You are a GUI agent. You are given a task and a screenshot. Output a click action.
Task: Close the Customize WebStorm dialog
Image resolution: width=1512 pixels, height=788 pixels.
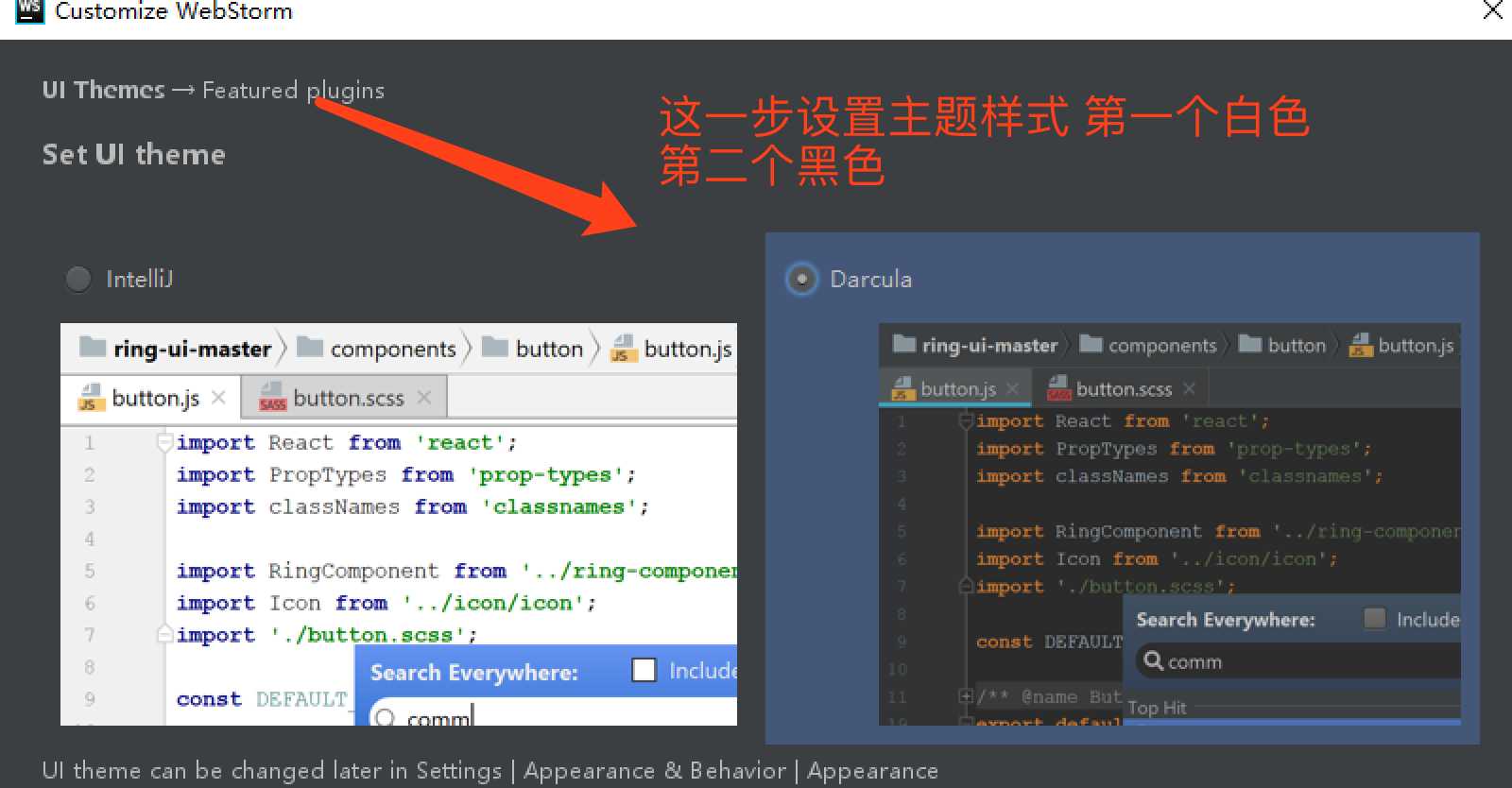point(1492,11)
